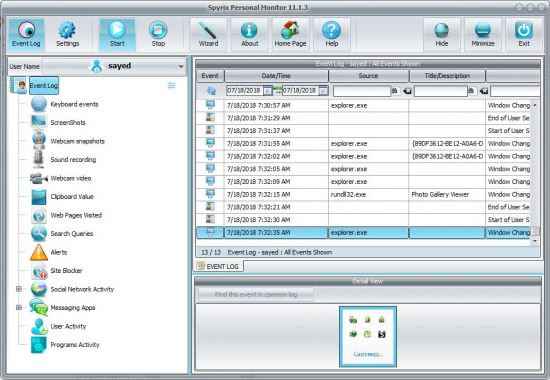This screenshot has width=550, height=380.
Task: Open Search Queries in the sidebar
Action: point(72,234)
